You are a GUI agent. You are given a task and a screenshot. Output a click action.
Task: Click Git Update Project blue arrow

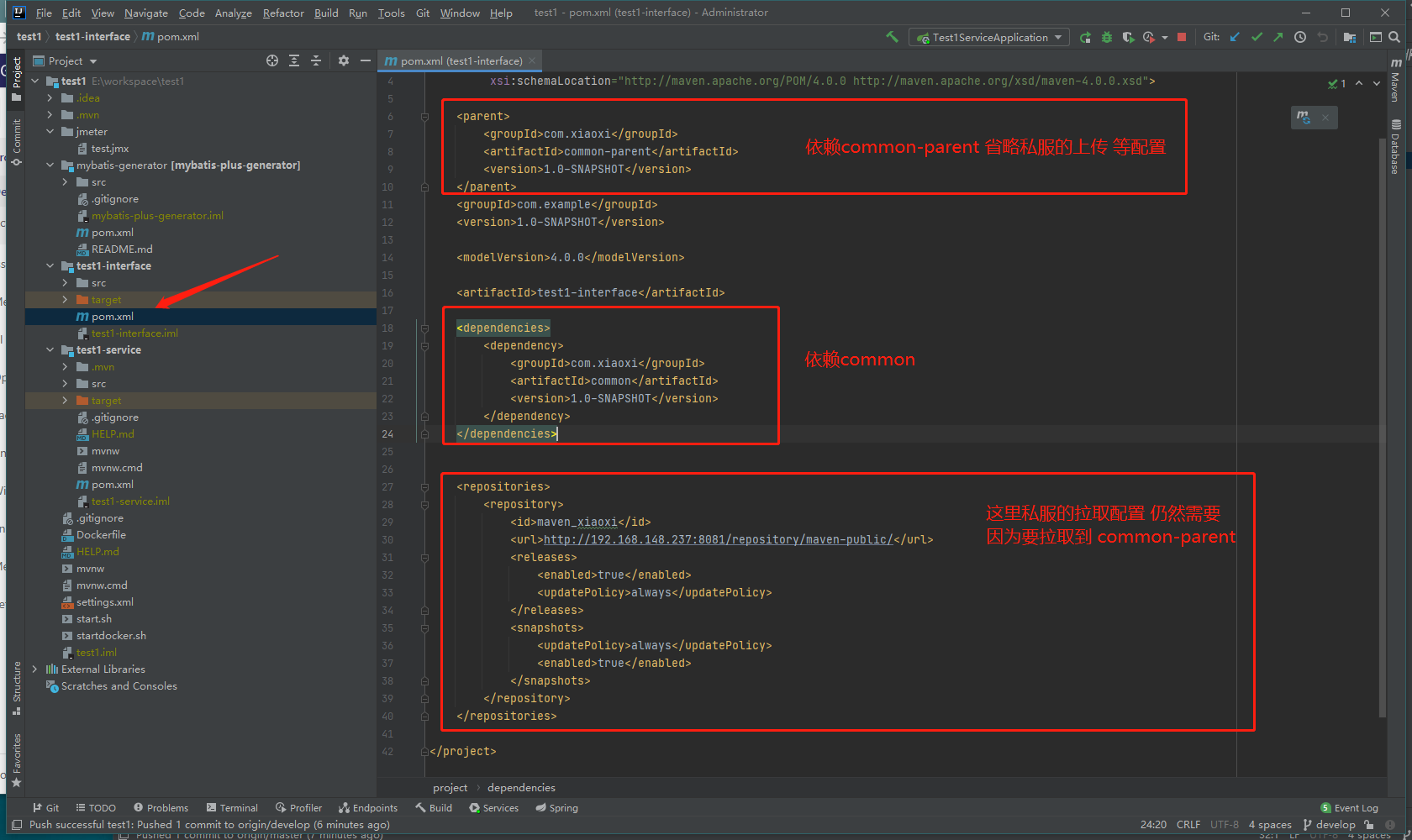tap(1235, 37)
